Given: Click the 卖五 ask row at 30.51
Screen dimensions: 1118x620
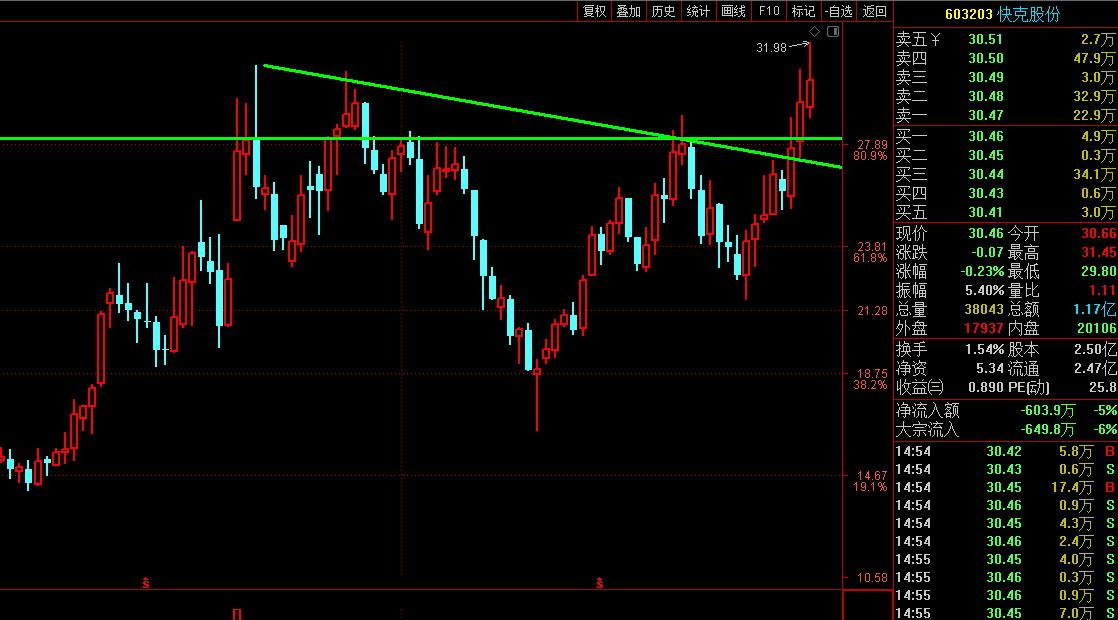Looking at the screenshot, I should [x=1005, y=39].
